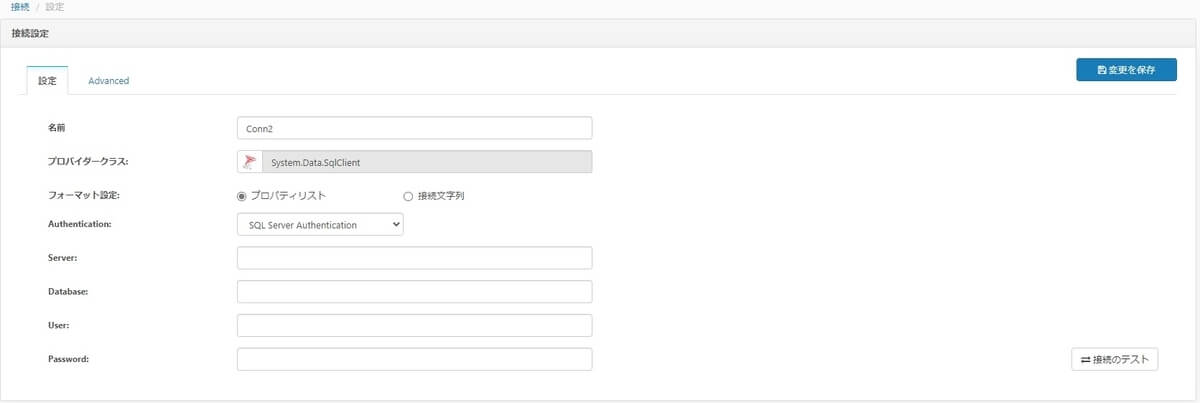Click the User: label
Screen dimensions: 1200x403
click(58, 325)
